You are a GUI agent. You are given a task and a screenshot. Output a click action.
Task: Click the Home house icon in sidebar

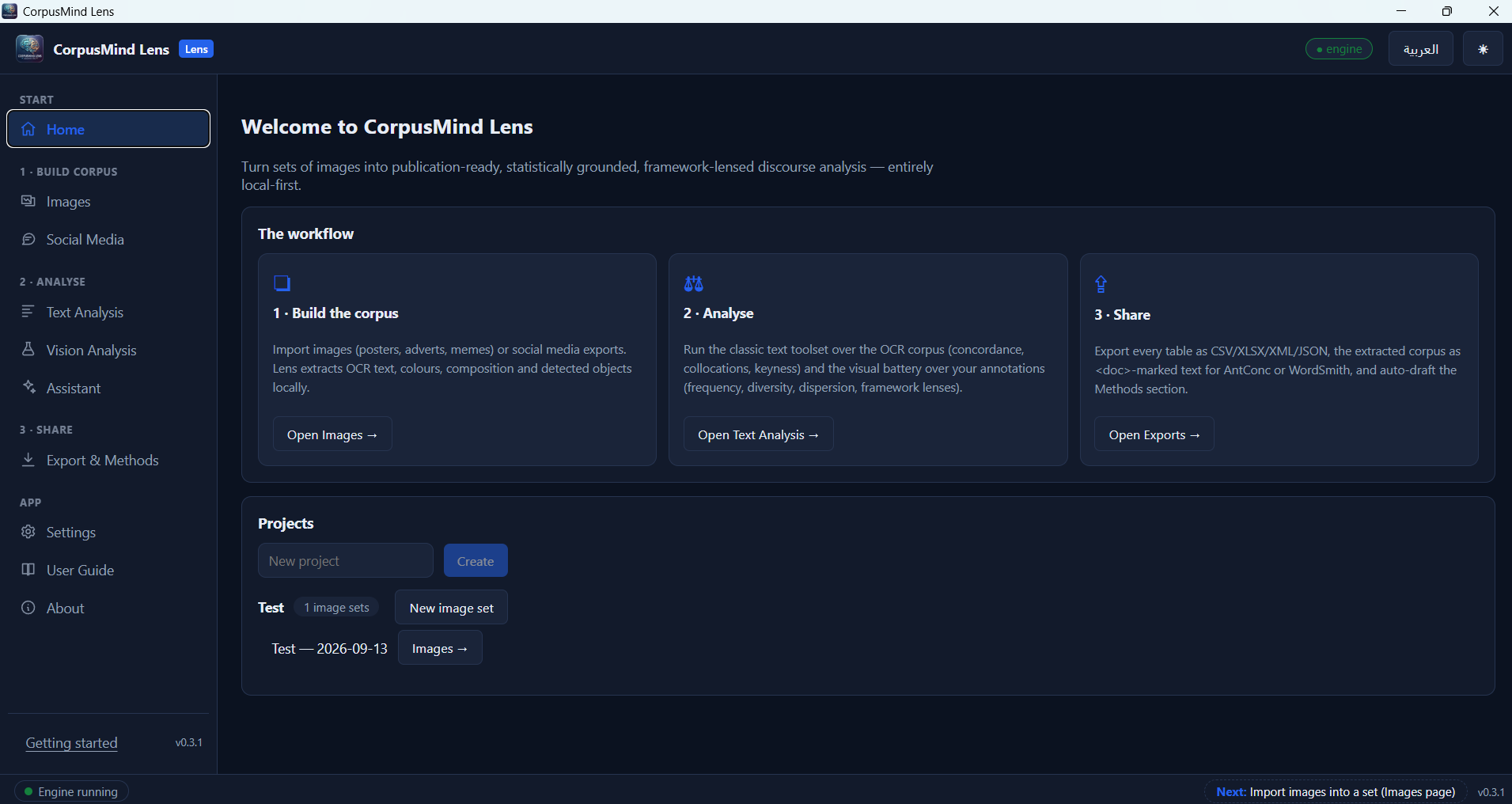coord(28,129)
